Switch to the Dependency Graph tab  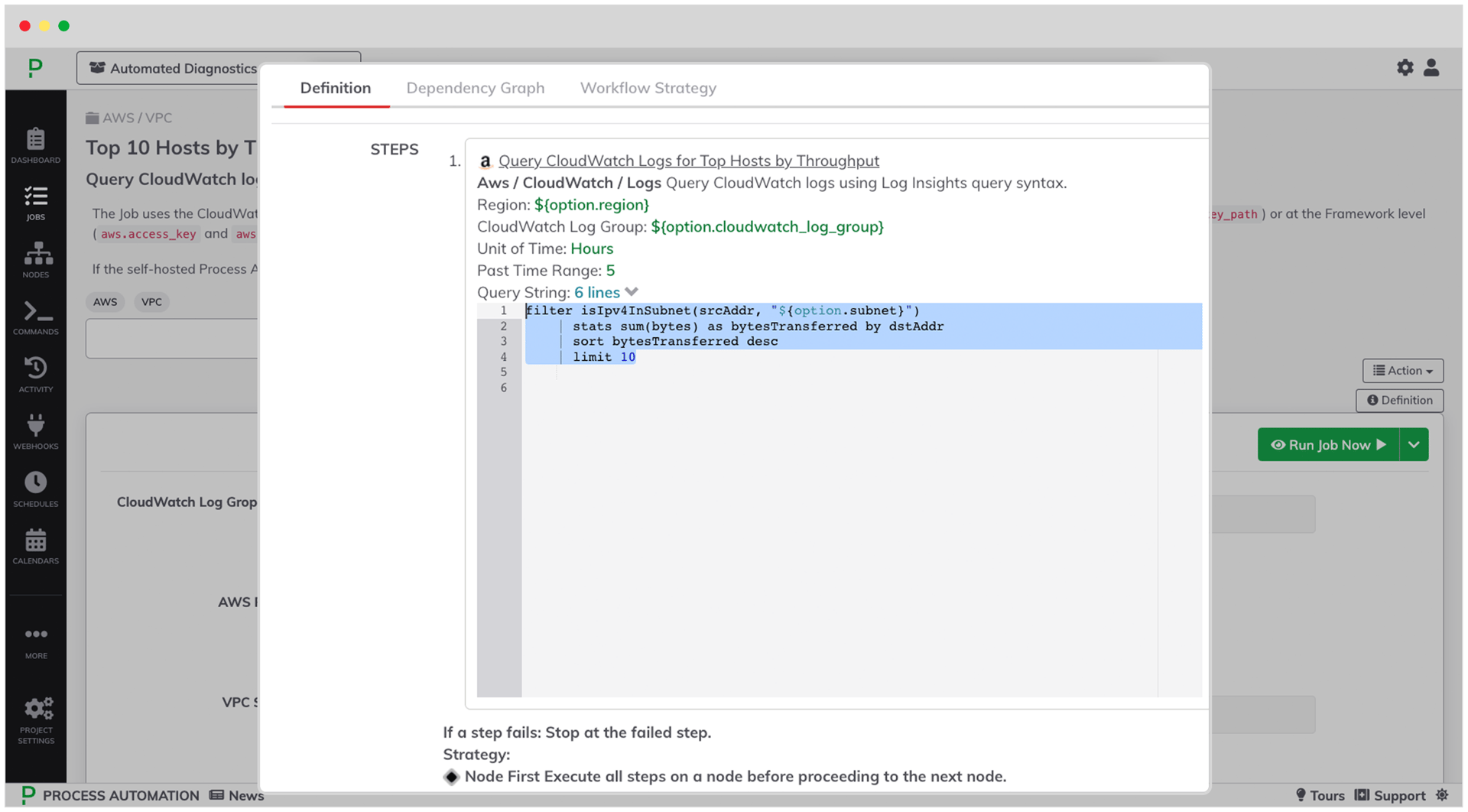click(475, 88)
